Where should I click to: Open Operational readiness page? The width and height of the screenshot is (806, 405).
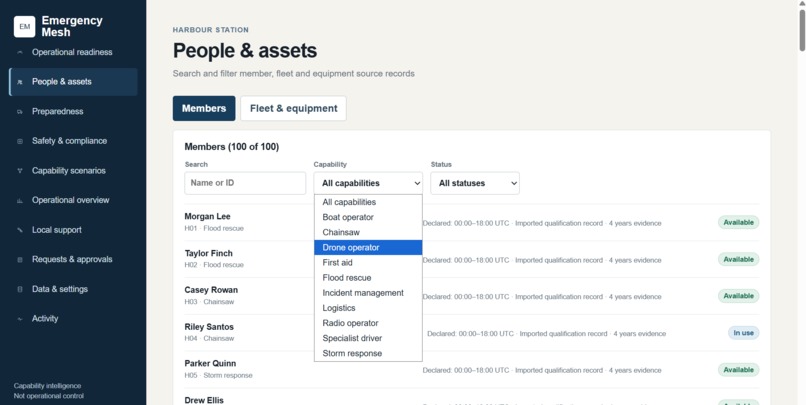coord(73,52)
